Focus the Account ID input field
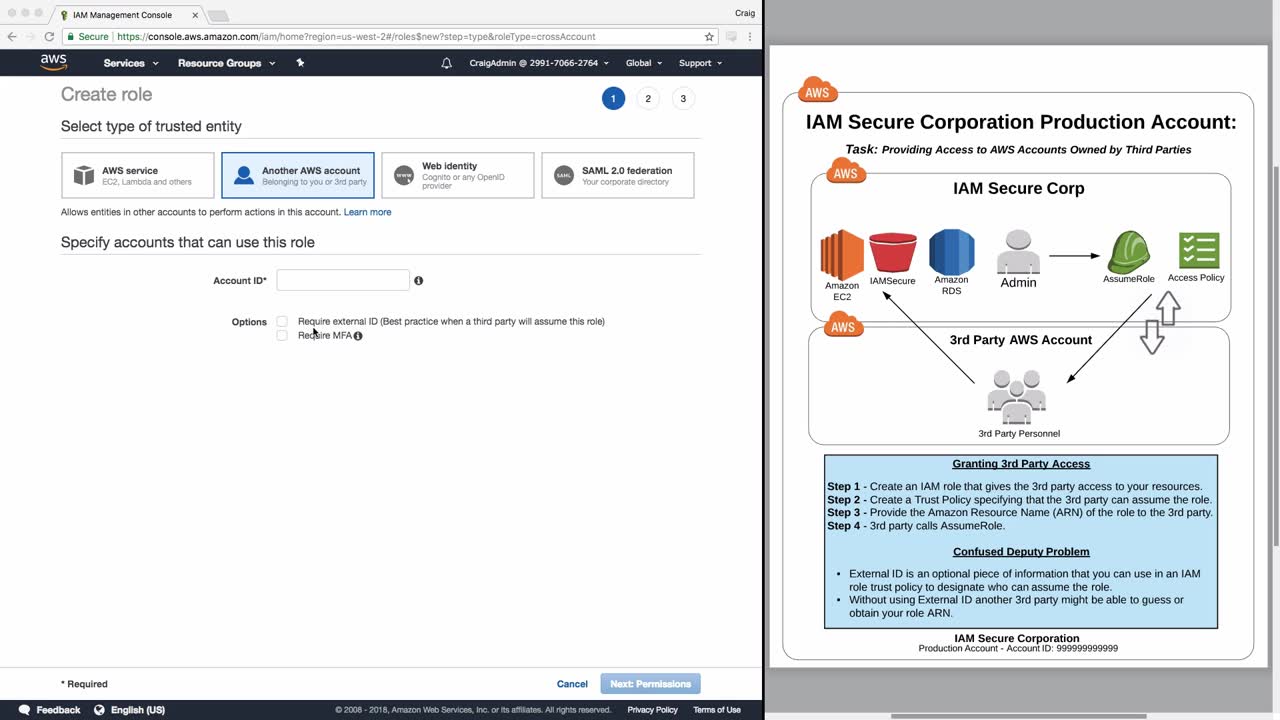Viewport: 1280px width, 720px height. [343, 280]
